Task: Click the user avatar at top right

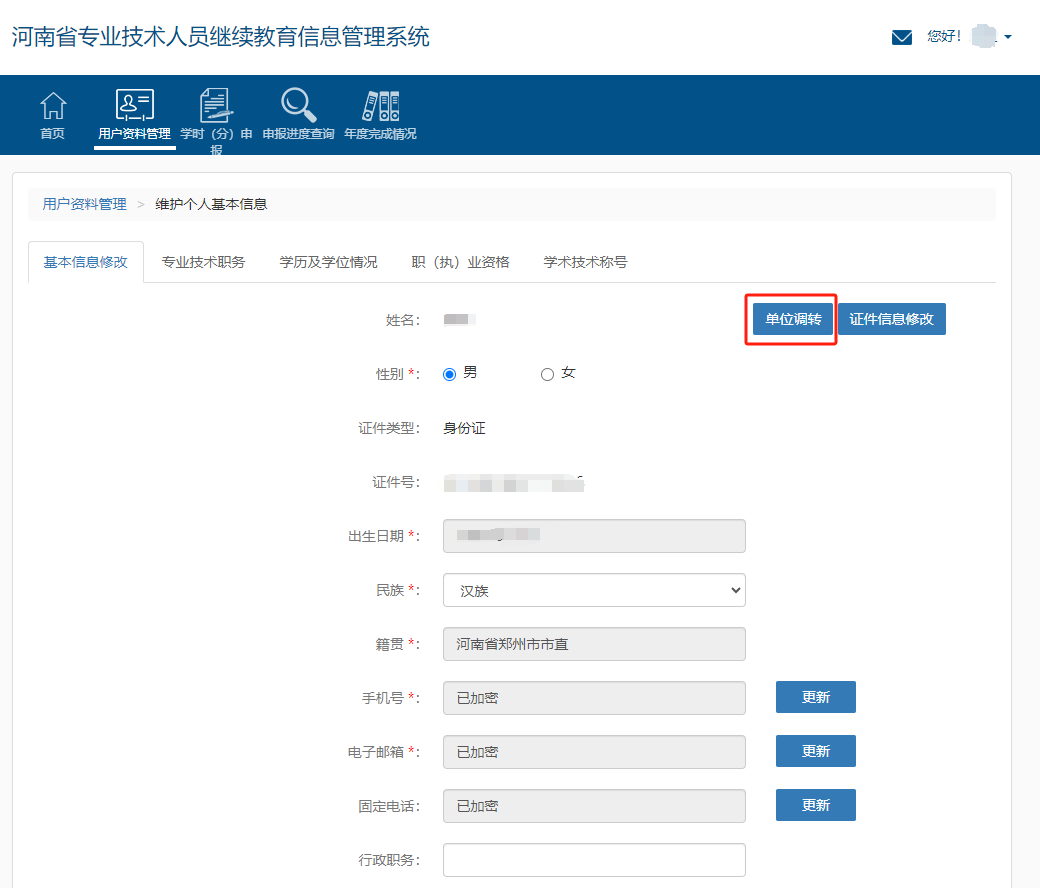Action: tap(983, 37)
